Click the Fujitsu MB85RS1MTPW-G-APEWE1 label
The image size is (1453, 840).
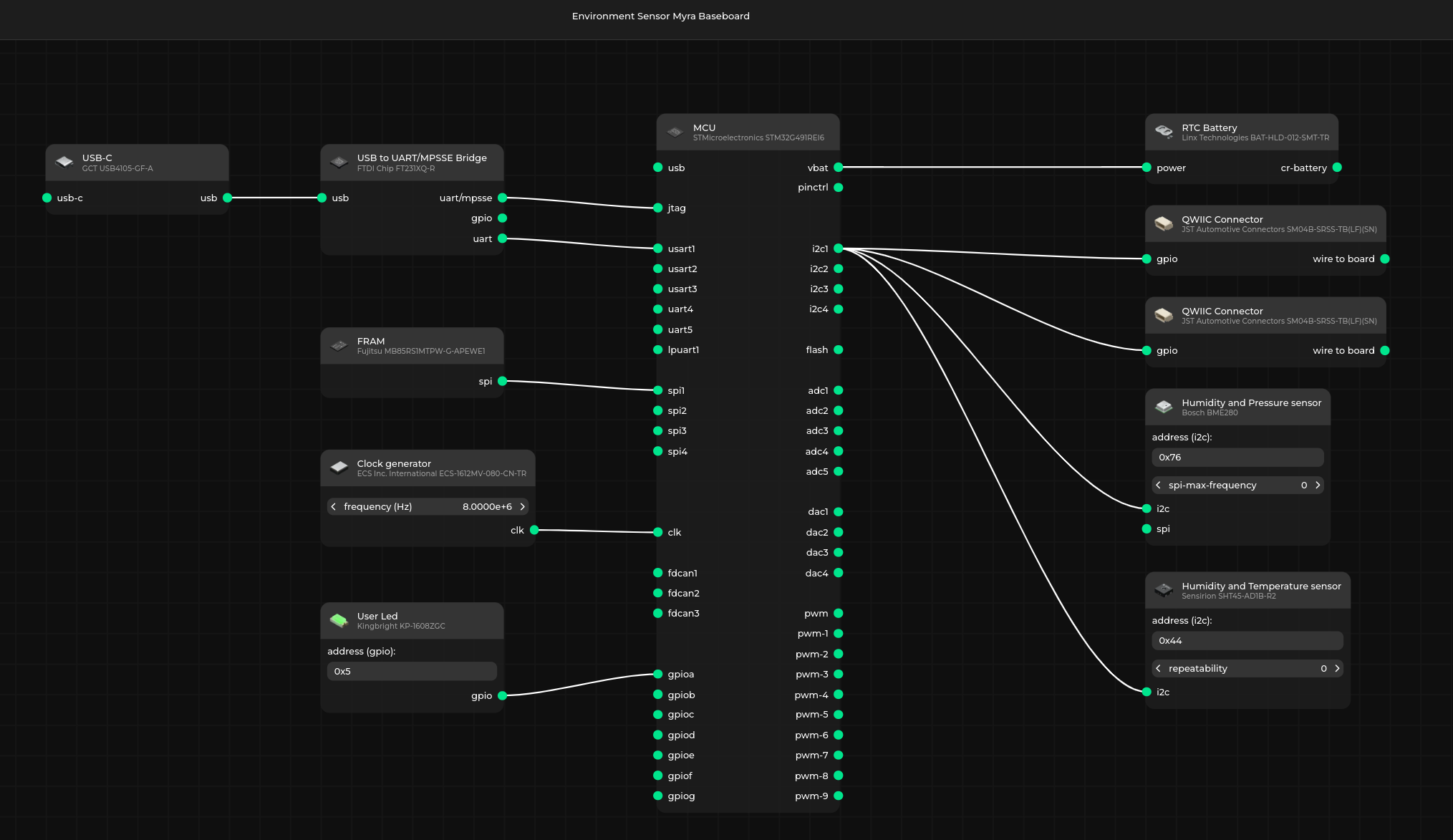click(x=421, y=351)
